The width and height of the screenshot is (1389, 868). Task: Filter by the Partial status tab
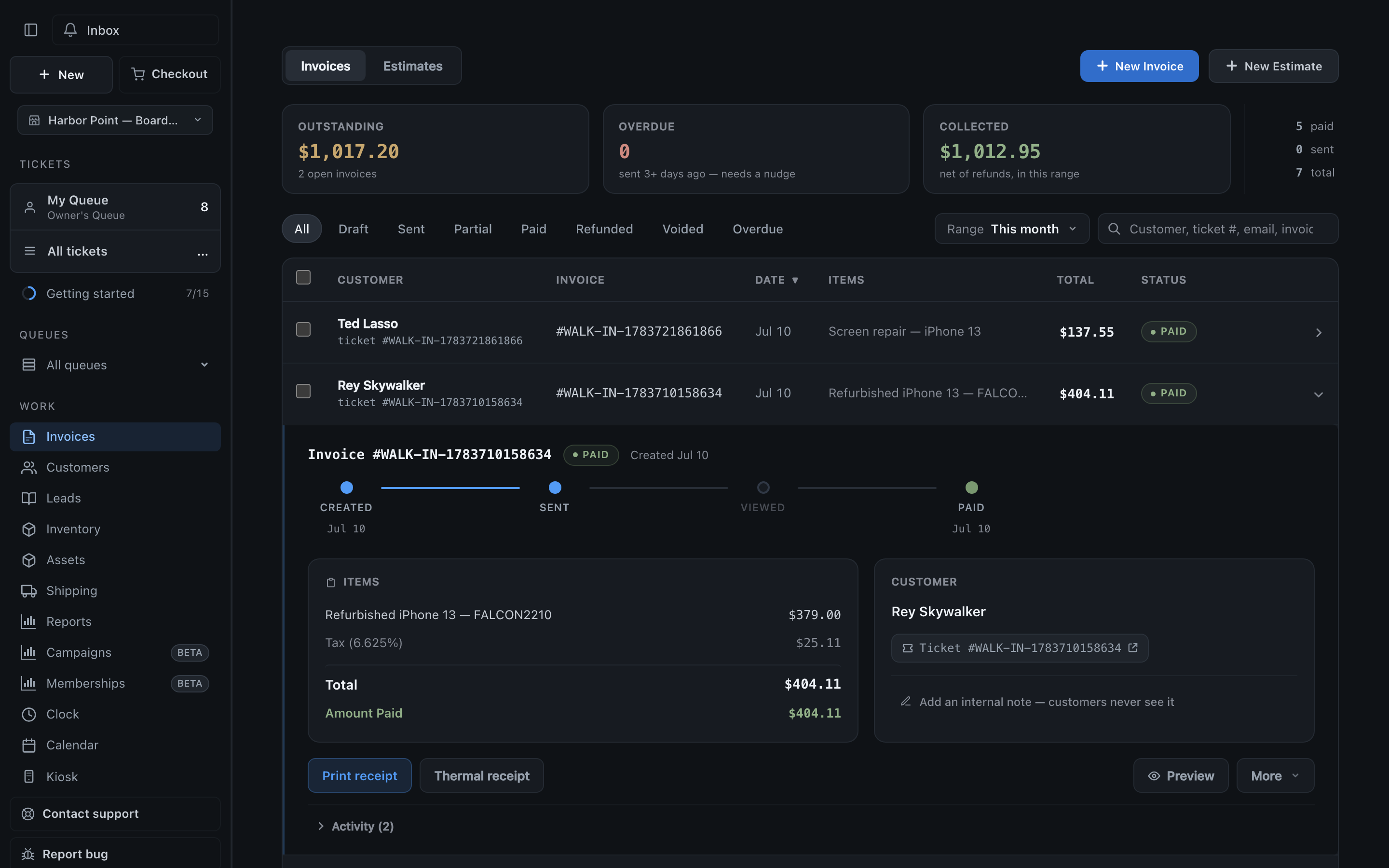tap(472, 229)
